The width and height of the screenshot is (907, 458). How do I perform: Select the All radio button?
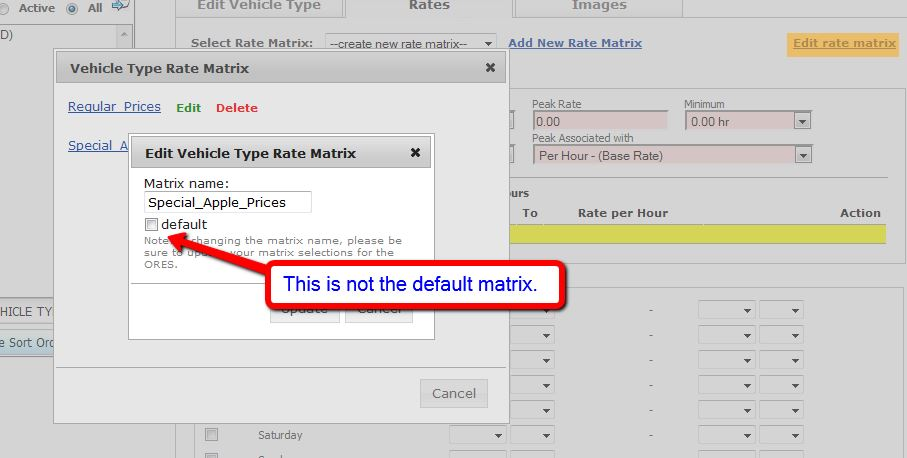point(71,8)
